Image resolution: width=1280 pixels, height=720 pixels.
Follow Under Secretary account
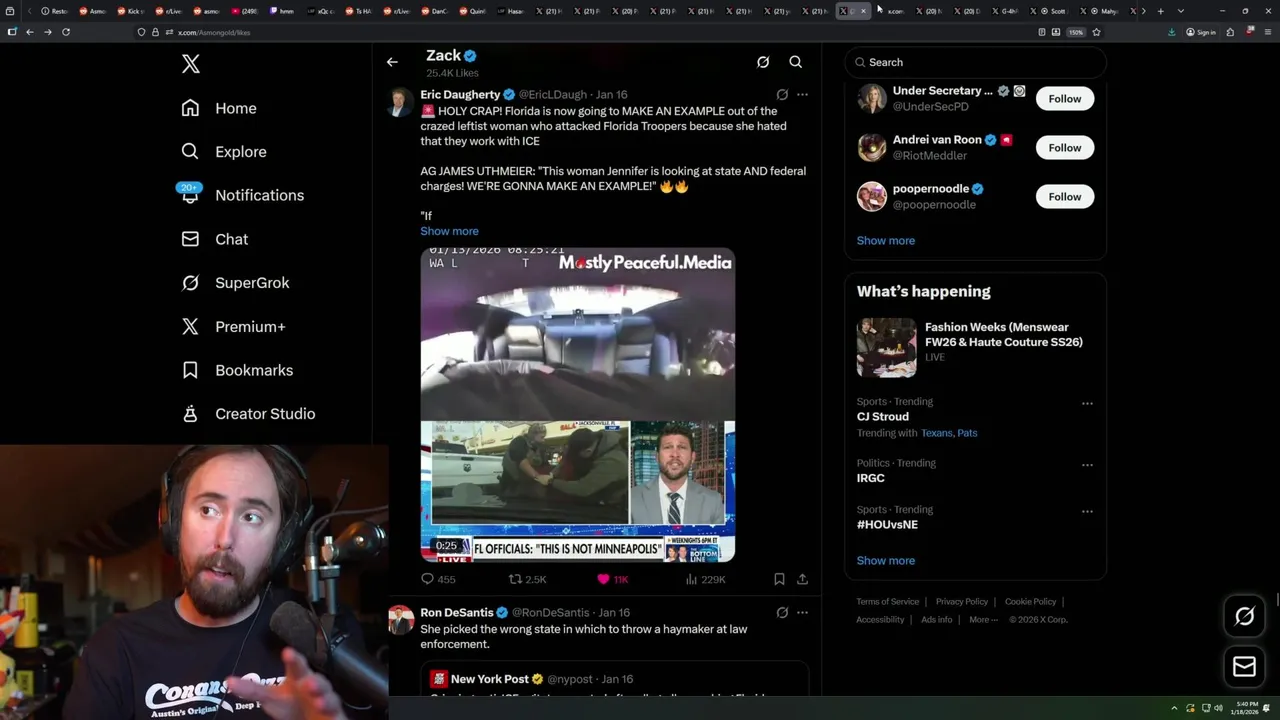point(1064,99)
